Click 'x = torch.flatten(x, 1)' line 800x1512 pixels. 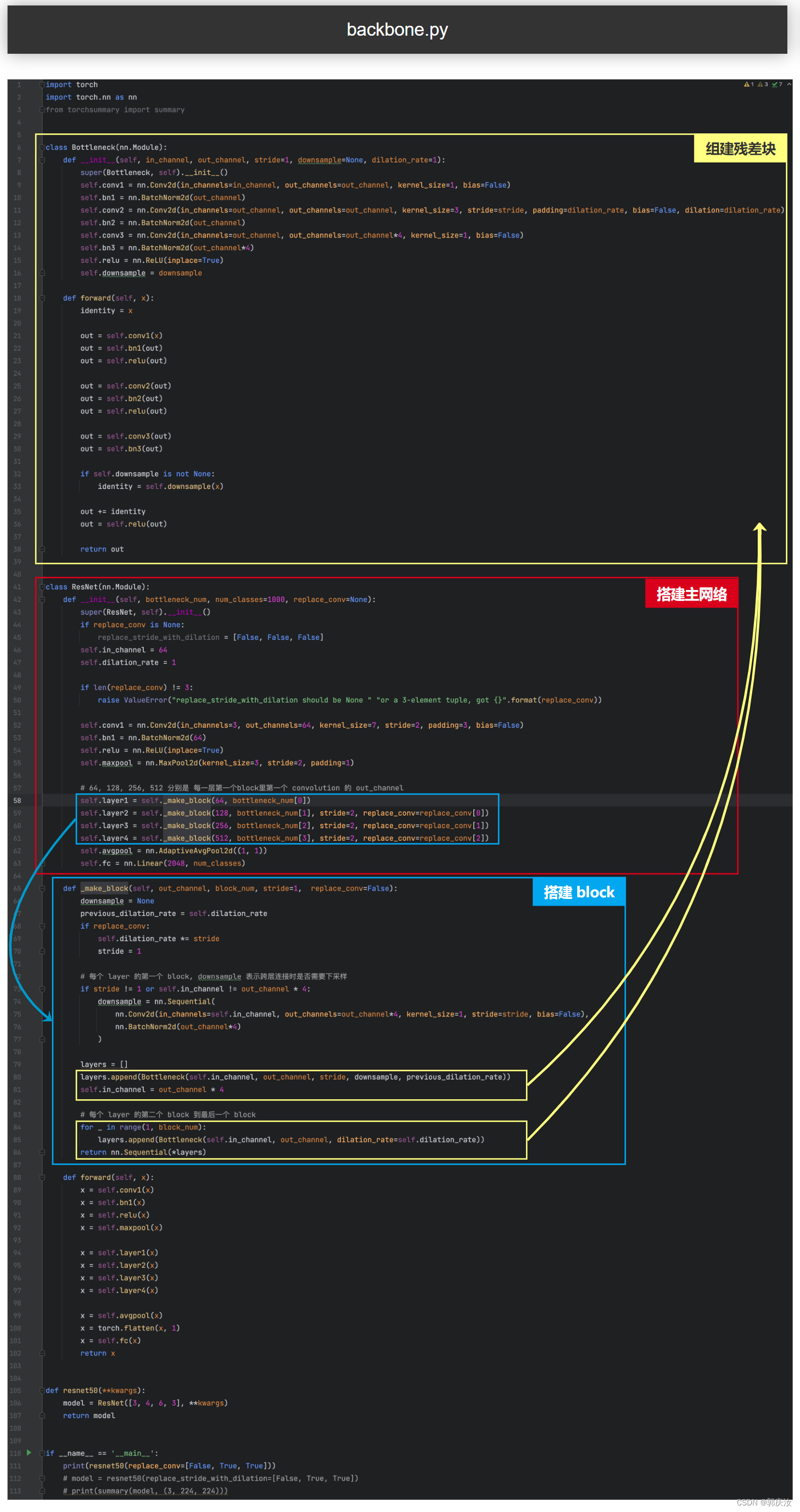point(130,1328)
